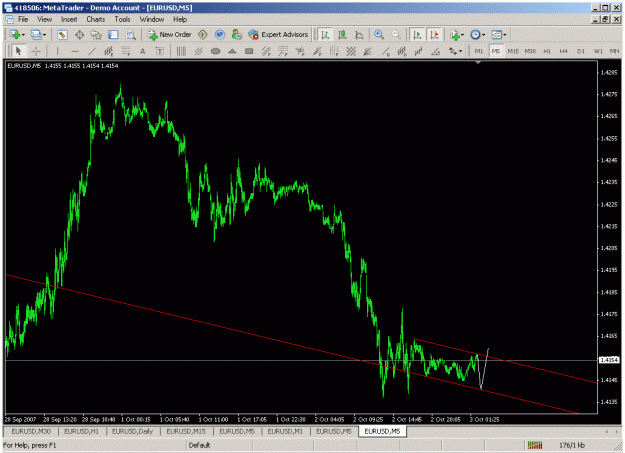
Task: Switch to Line Chart display
Action: (x=359, y=35)
